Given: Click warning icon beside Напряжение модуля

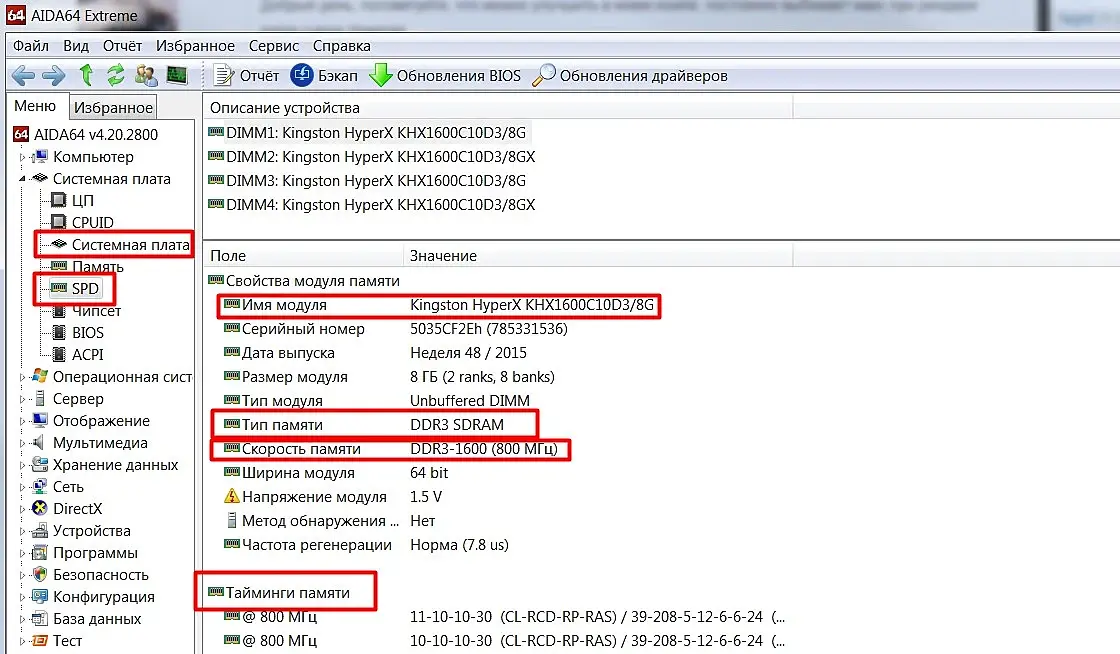Looking at the screenshot, I should (x=231, y=496).
